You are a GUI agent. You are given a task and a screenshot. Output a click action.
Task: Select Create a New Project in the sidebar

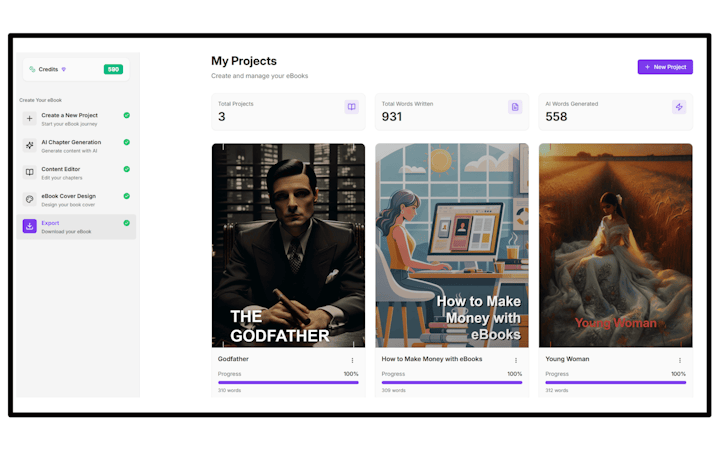pos(76,119)
